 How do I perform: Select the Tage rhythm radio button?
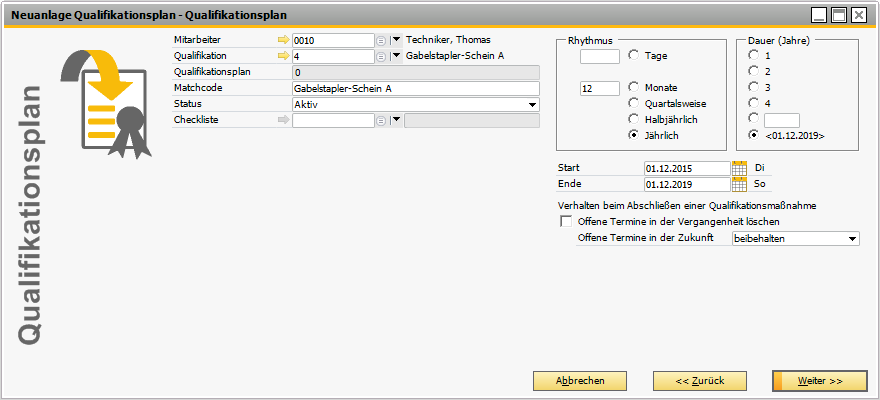(x=634, y=56)
